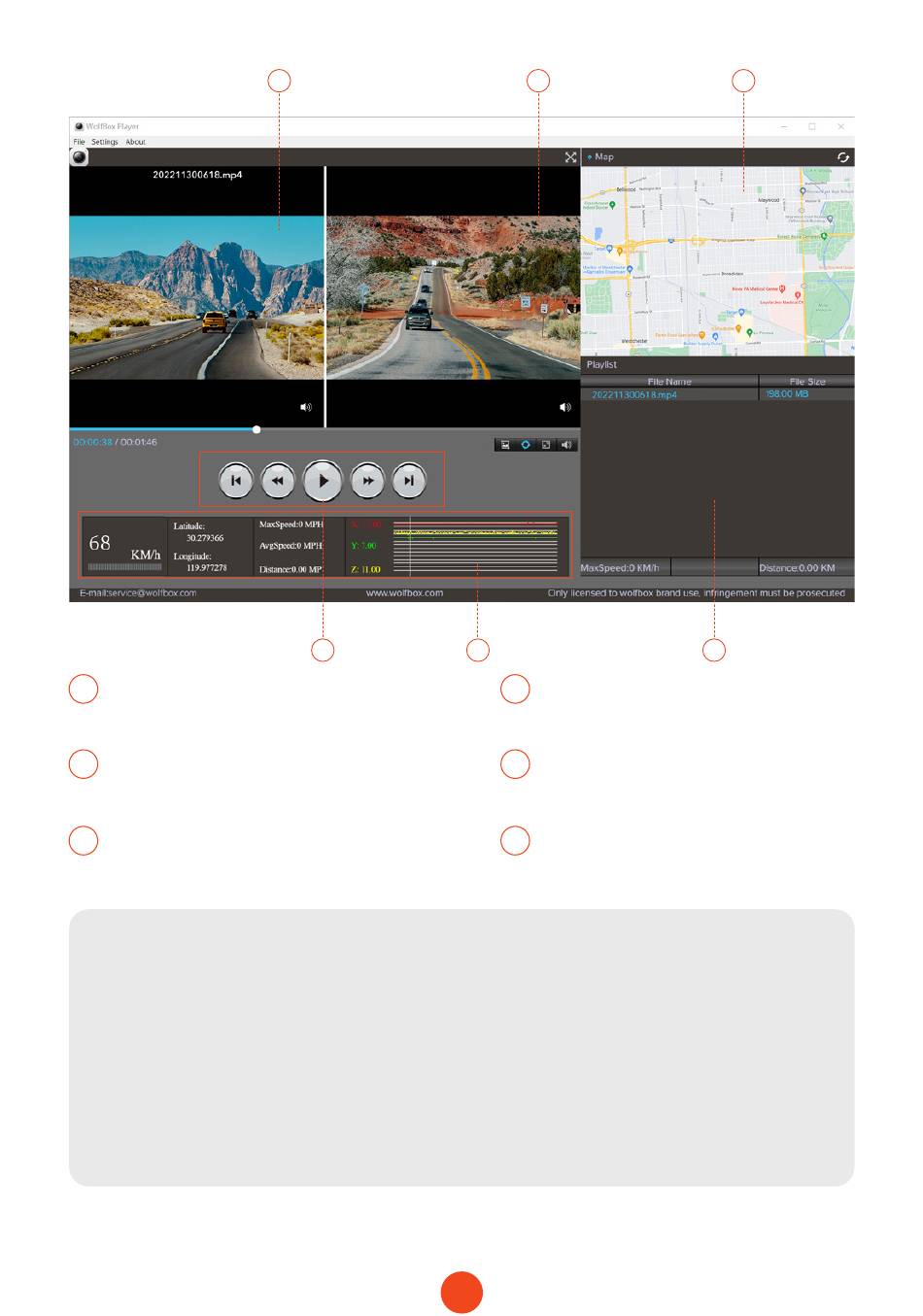
Task: Play the video
Action: pyautogui.click(x=323, y=481)
